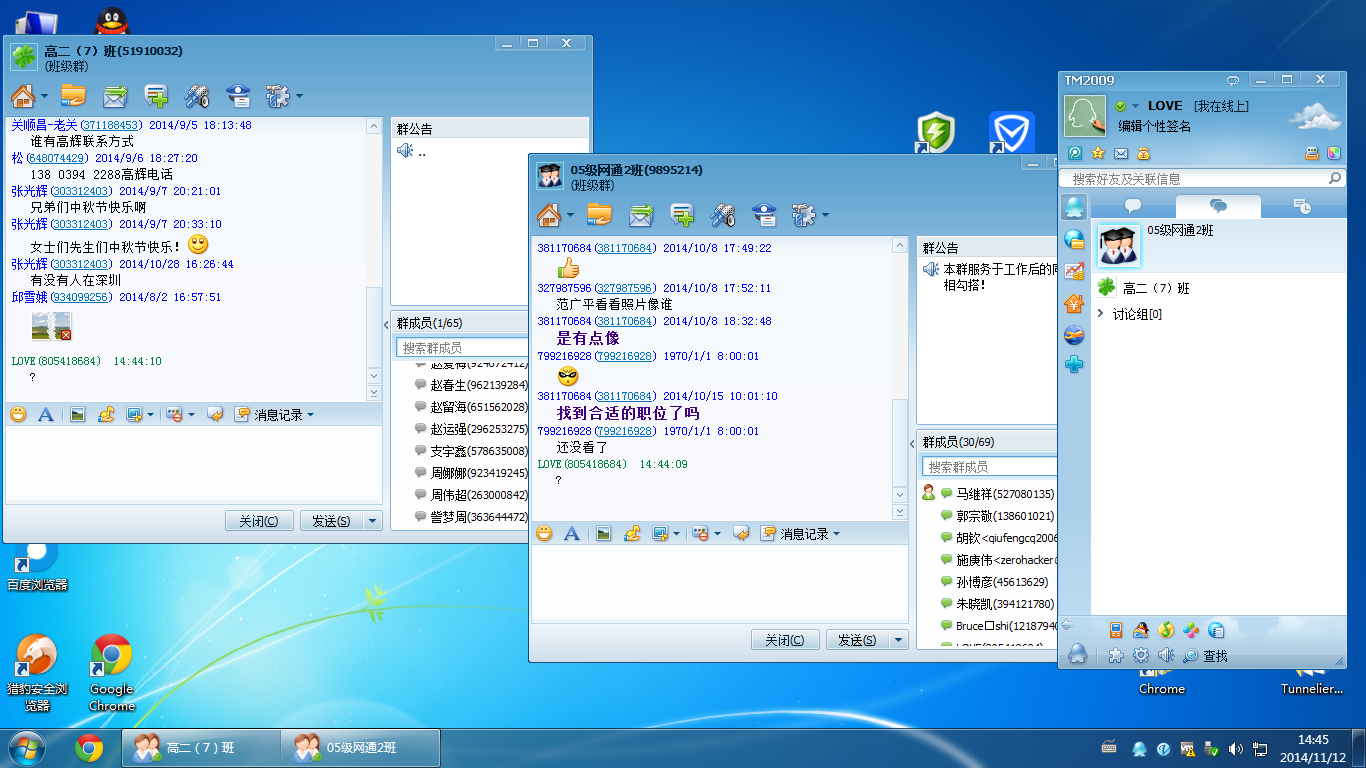Select the groups tab in TM2009

[1218, 206]
